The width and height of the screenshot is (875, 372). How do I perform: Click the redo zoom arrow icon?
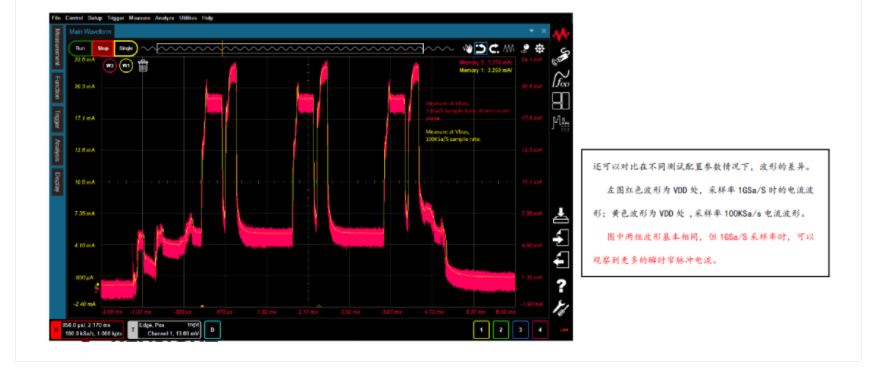(x=494, y=49)
